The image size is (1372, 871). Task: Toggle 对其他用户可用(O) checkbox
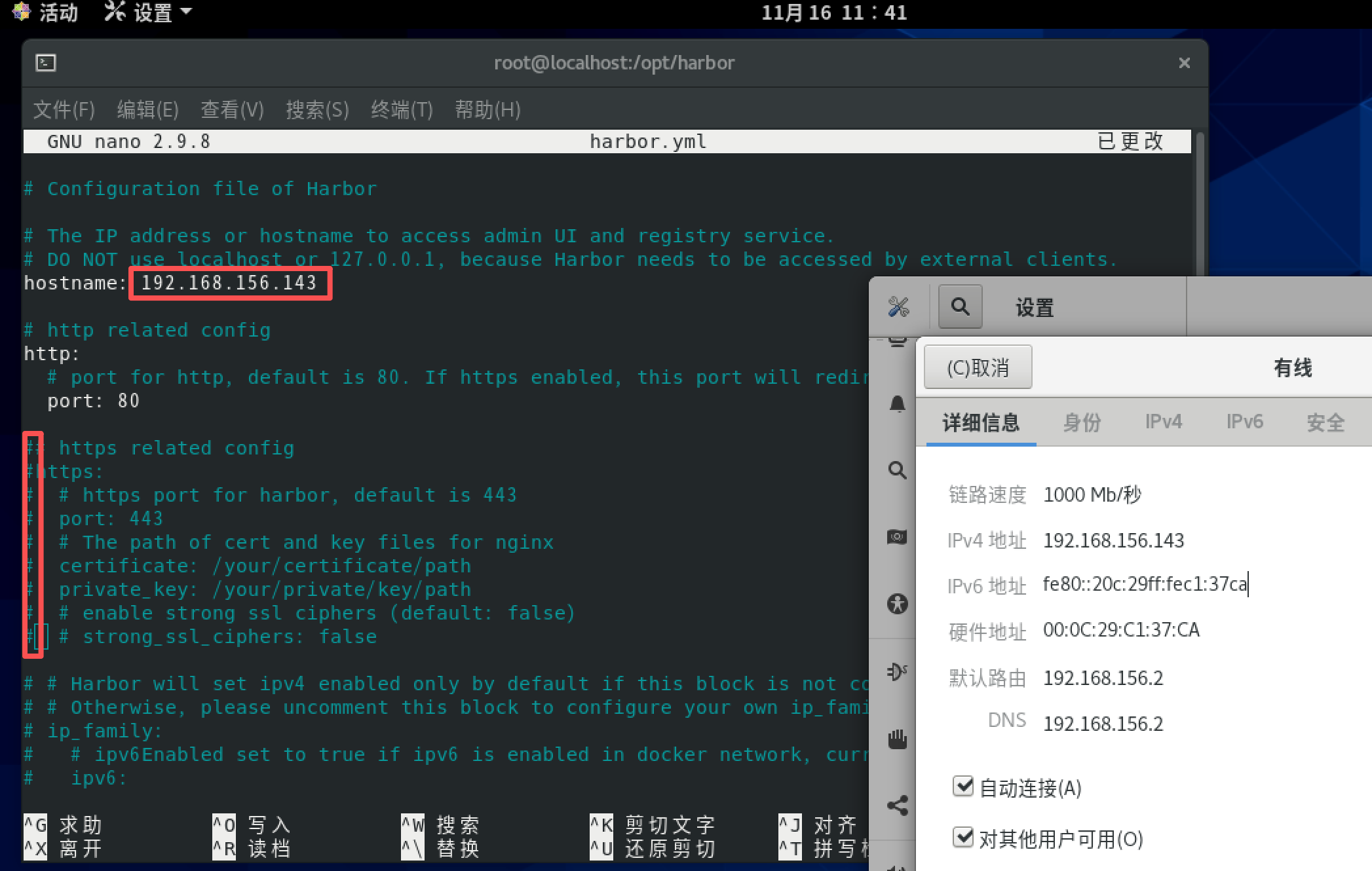pyautogui.click(x=962, y=837)
